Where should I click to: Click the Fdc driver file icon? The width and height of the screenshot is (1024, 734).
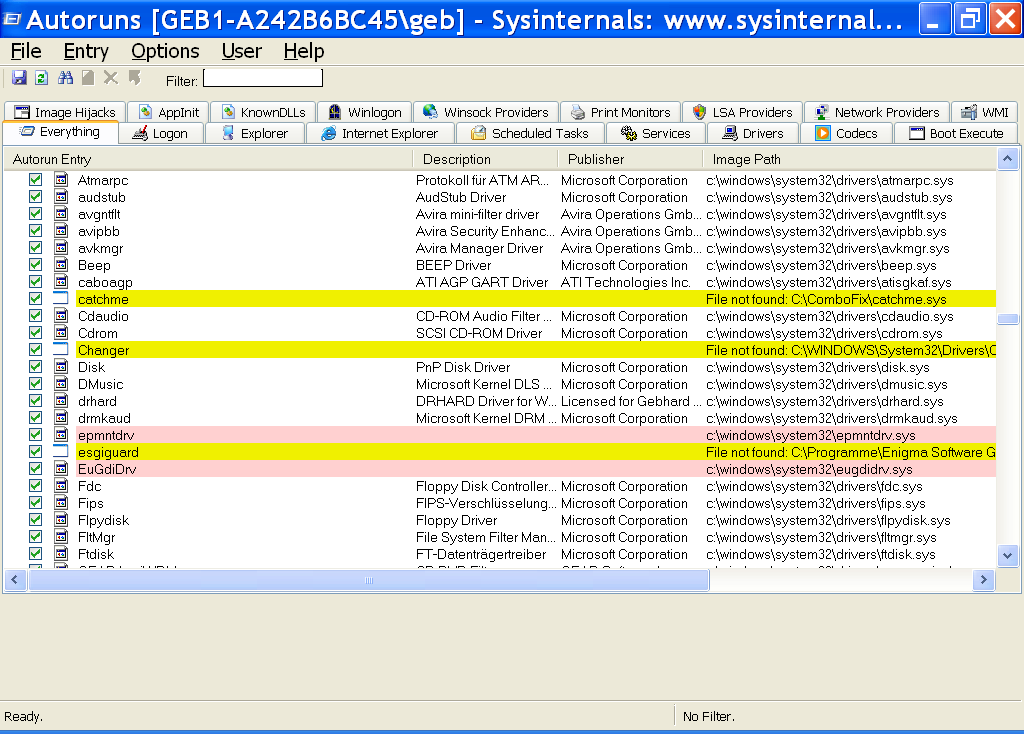pos(61,485)
